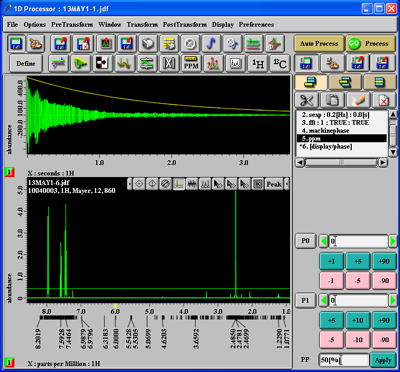Click the +1 phase button
400x372 pixels.
point(331,261)
